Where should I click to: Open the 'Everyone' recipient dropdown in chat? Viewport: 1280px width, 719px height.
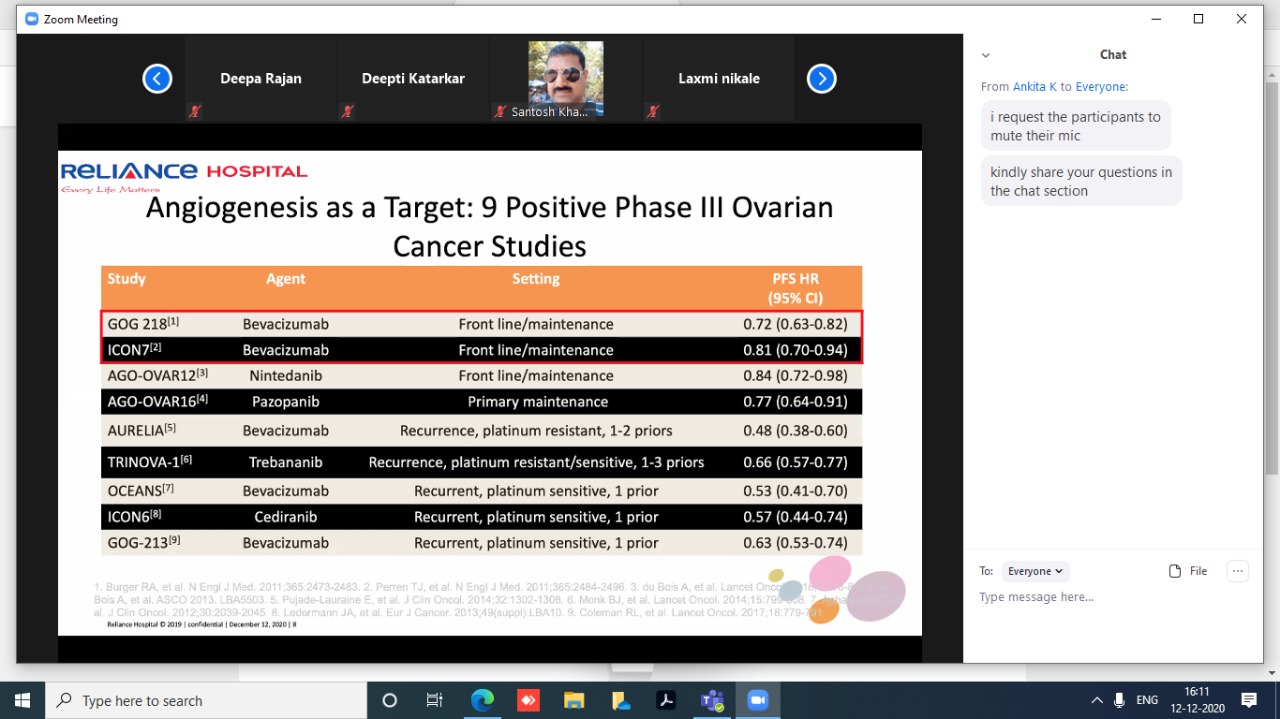click(x=1035, y=571)
